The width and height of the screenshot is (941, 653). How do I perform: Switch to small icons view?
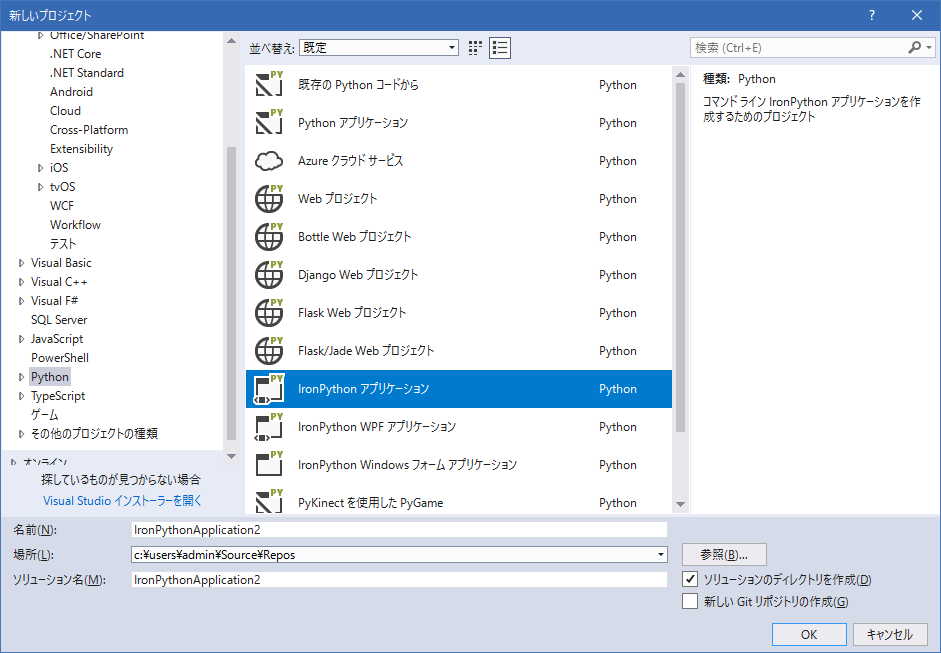[475, 48]
